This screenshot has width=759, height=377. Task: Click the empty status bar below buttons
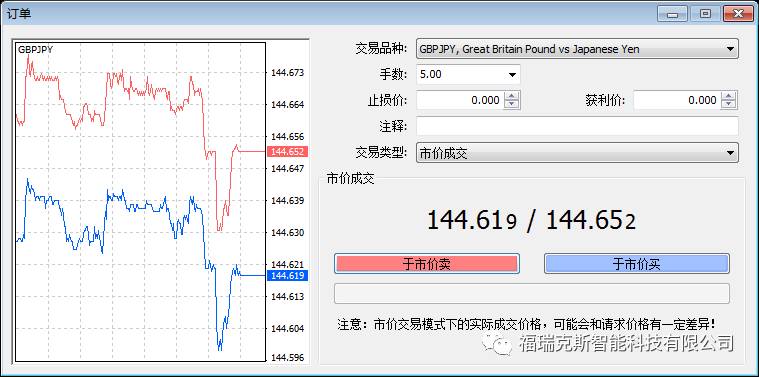coord(531,293)
